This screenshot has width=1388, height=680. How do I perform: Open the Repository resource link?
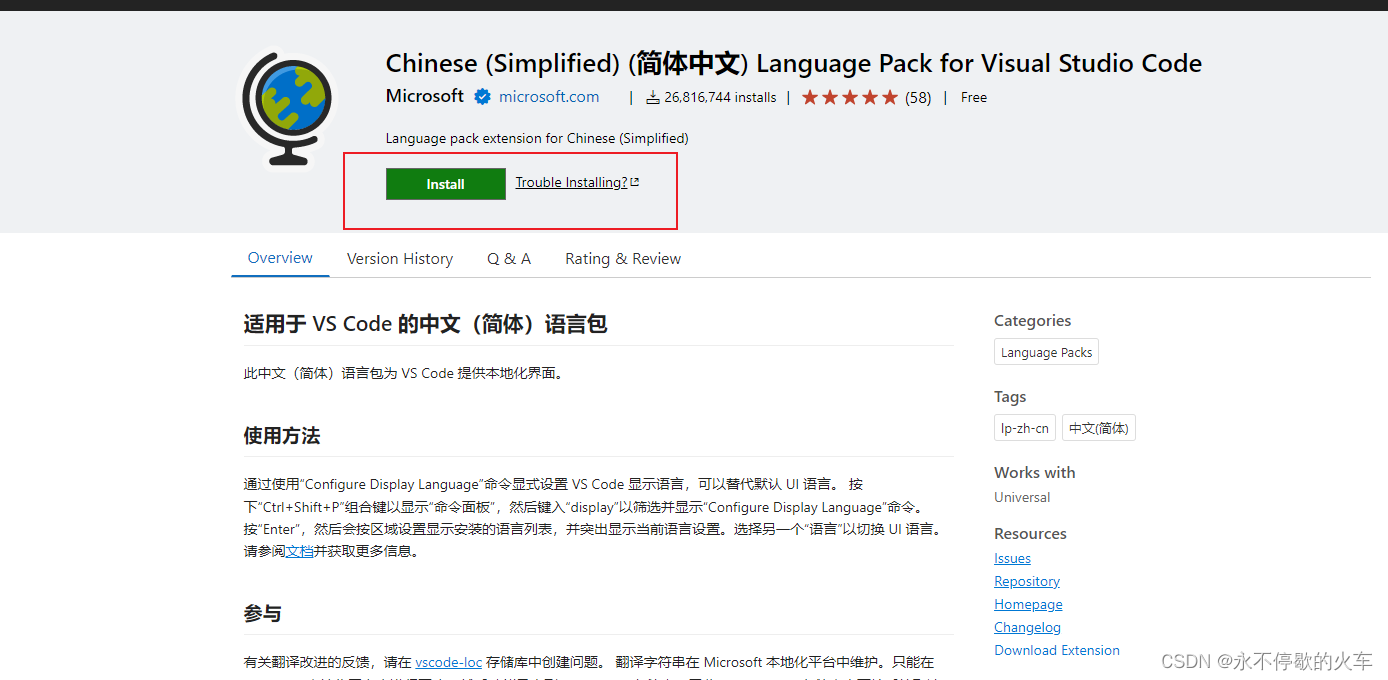pos(1027,581)
